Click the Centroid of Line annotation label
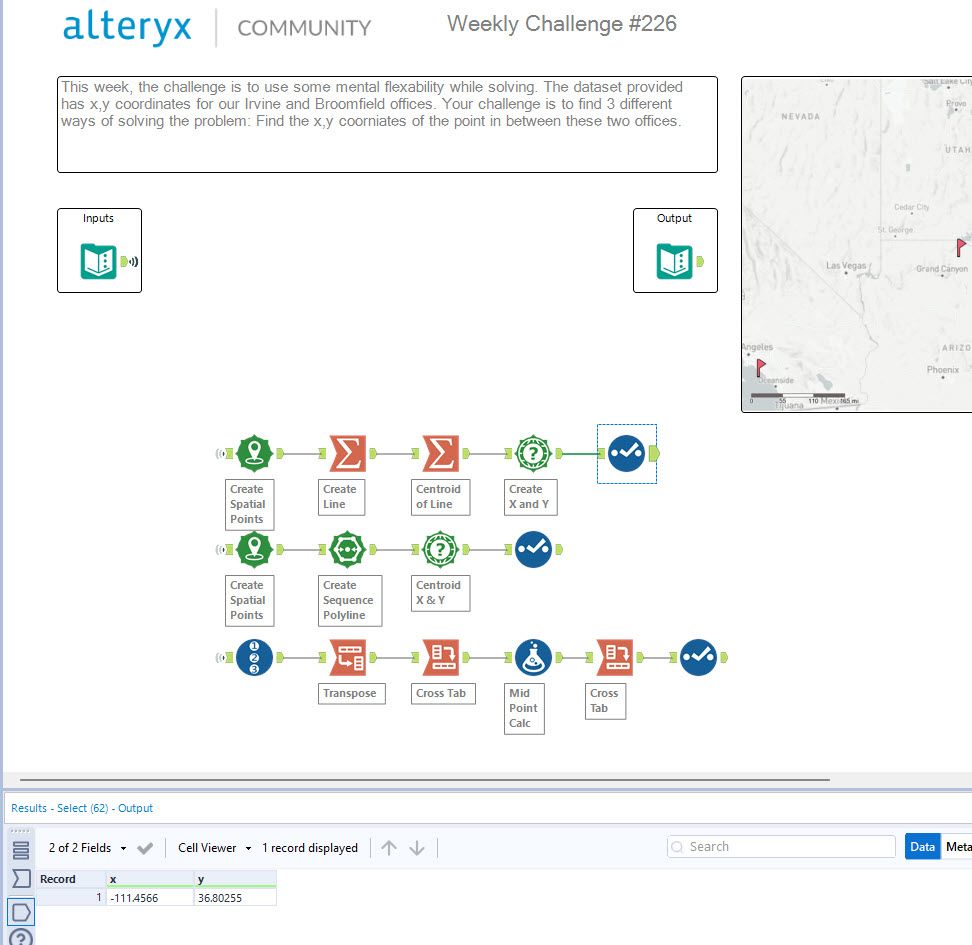 pos(440,497)
